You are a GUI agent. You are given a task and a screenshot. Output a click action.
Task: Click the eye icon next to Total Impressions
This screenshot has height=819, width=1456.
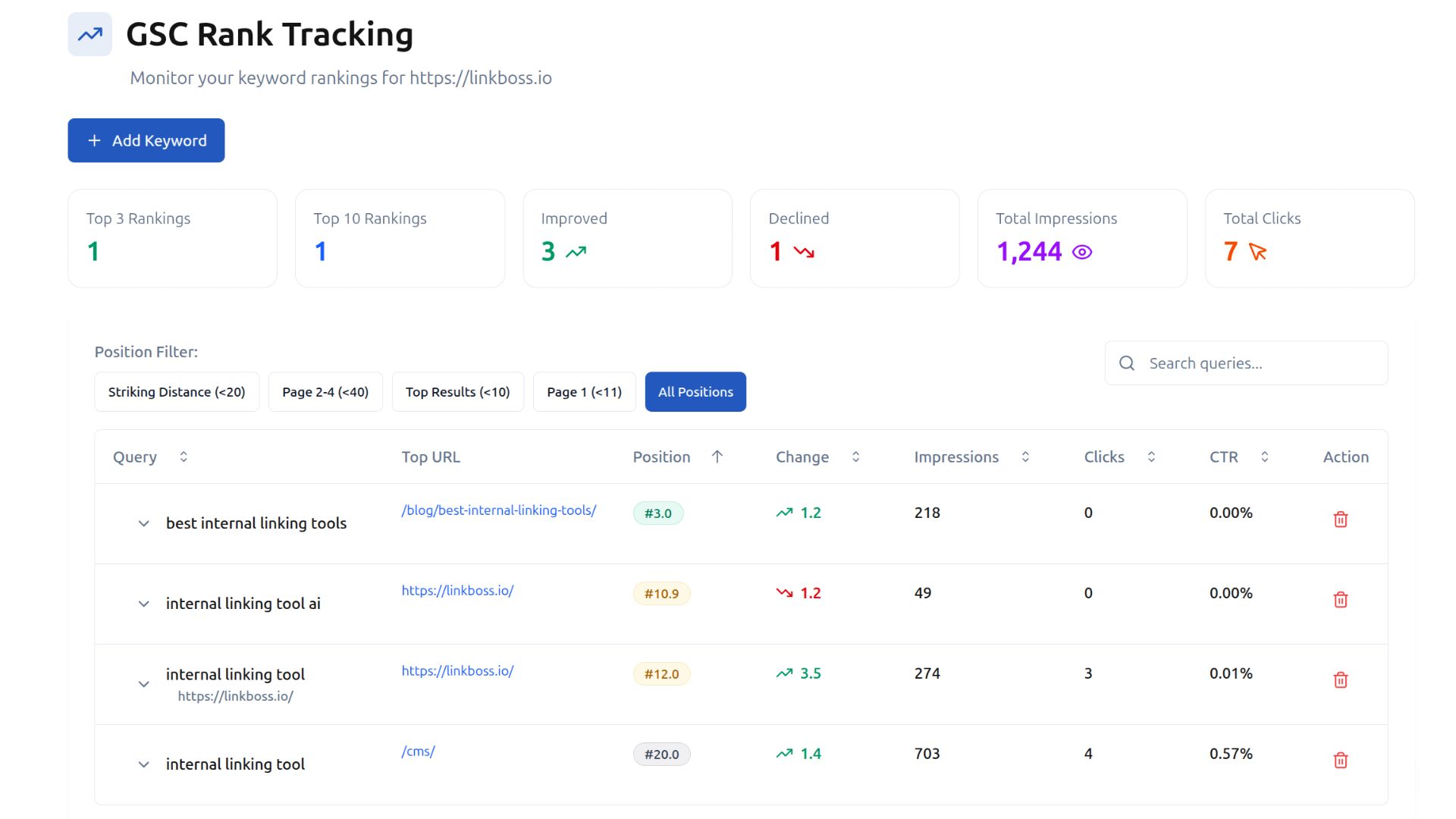(x=1083, y=252)
